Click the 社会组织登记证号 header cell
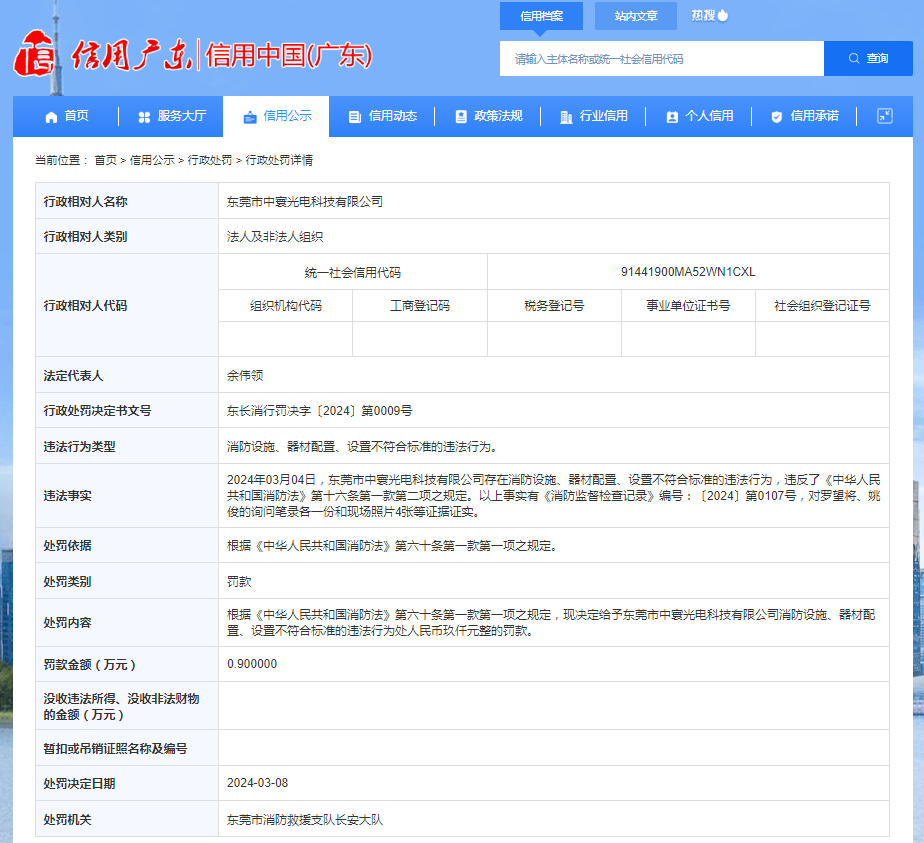 tap(822, 306)
